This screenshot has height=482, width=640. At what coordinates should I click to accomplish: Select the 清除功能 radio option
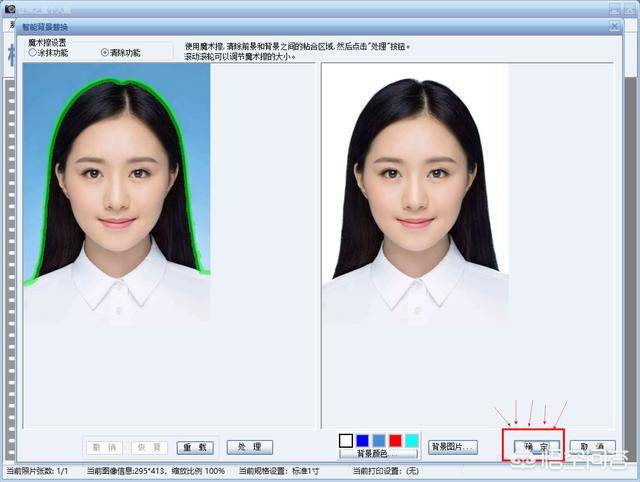pos(120,53)
